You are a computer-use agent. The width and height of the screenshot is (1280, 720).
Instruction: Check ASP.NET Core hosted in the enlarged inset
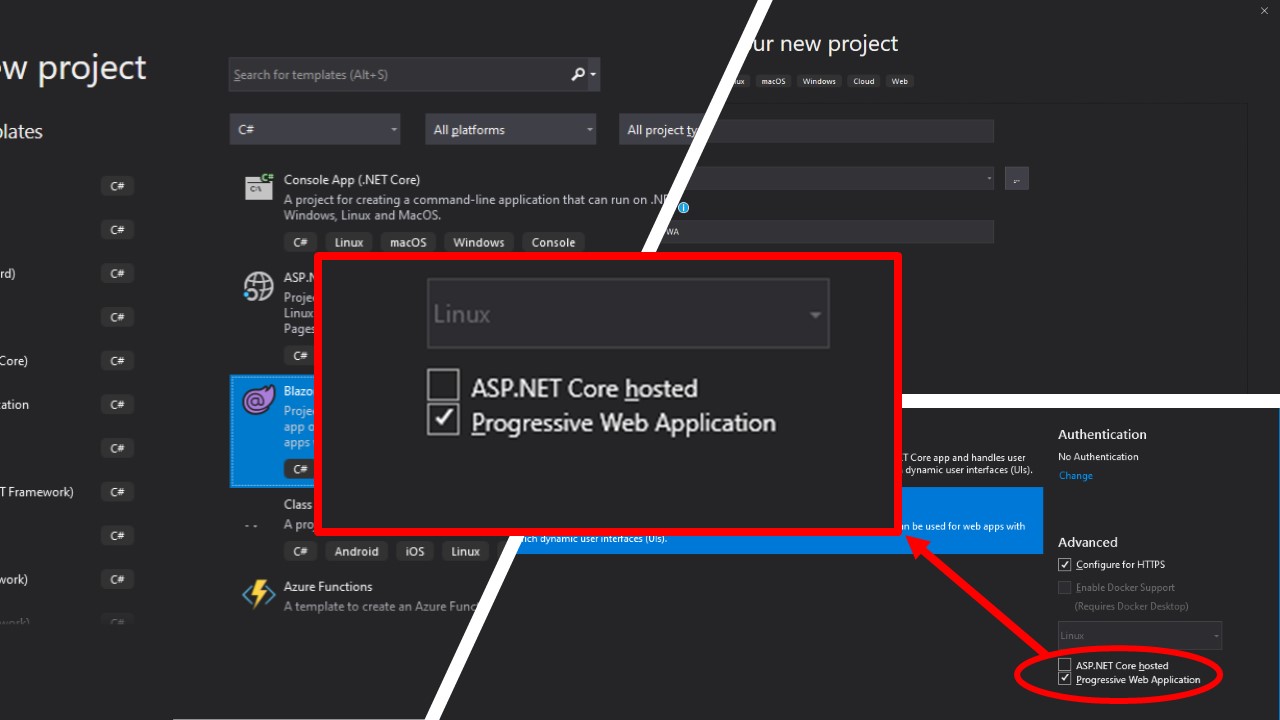(x=443, y=386)
